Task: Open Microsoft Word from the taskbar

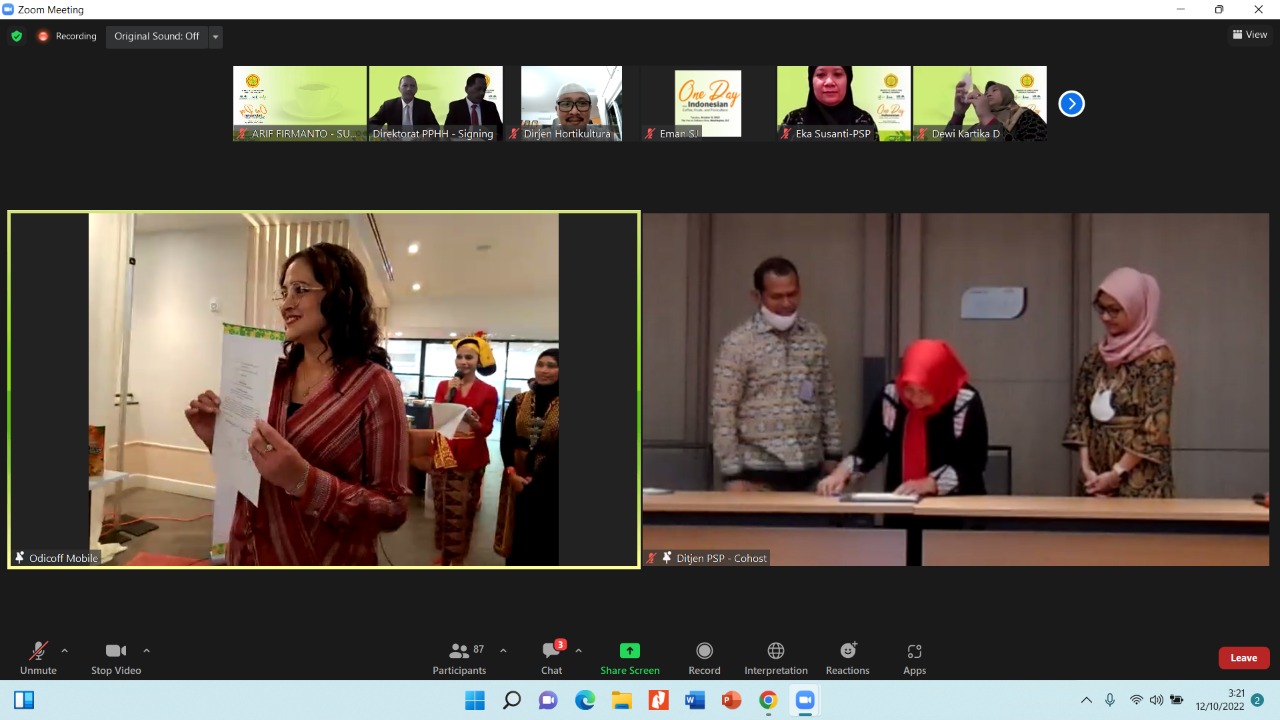Action: point(695,700)
